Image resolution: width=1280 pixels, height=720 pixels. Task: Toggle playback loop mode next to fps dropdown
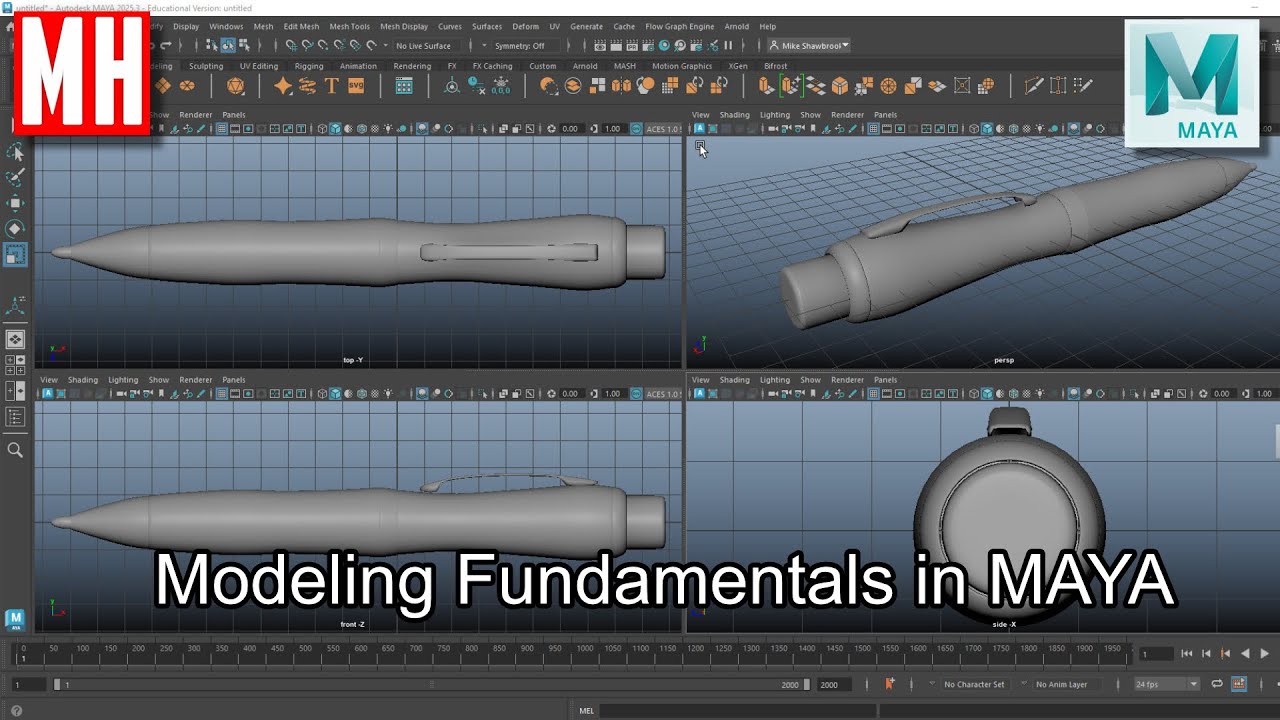[1217, 684]
